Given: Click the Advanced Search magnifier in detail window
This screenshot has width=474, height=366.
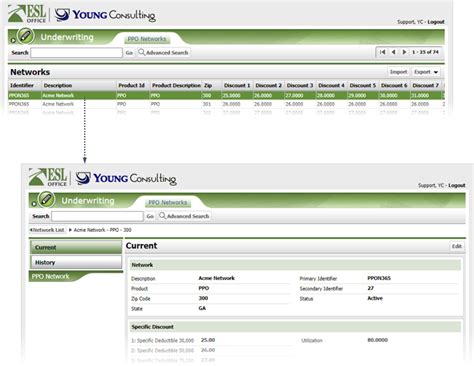Looking at the screenshot, I should (162, 216).
